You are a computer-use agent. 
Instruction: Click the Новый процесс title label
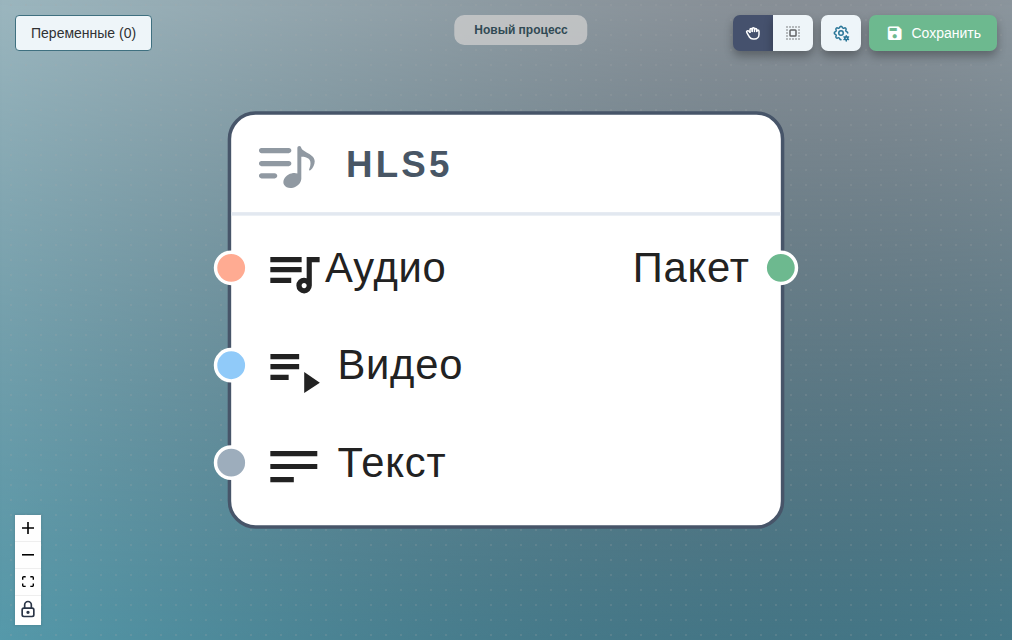(x=521, y=30)
